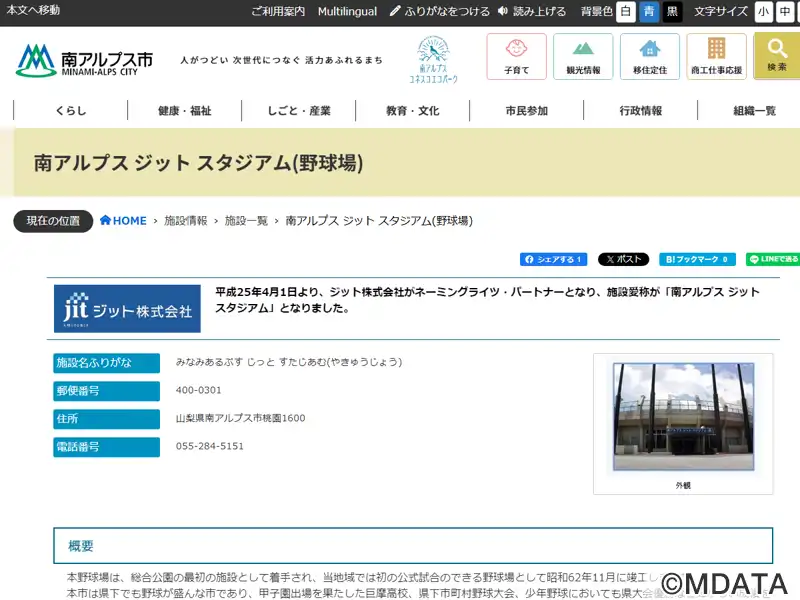Click the 検索 magnifier search button

pos(776,56)
